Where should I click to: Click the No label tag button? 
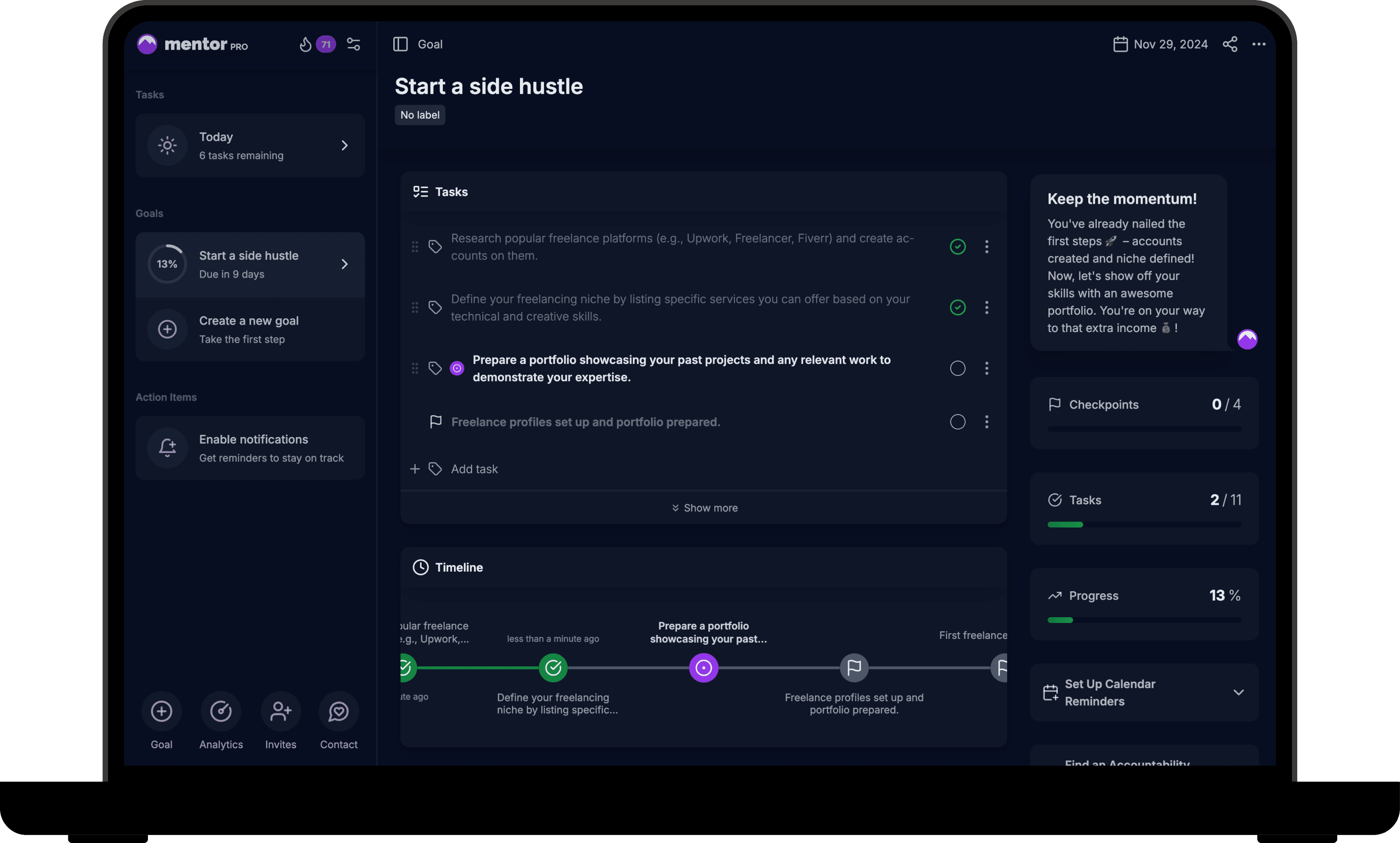click(420, 115)
